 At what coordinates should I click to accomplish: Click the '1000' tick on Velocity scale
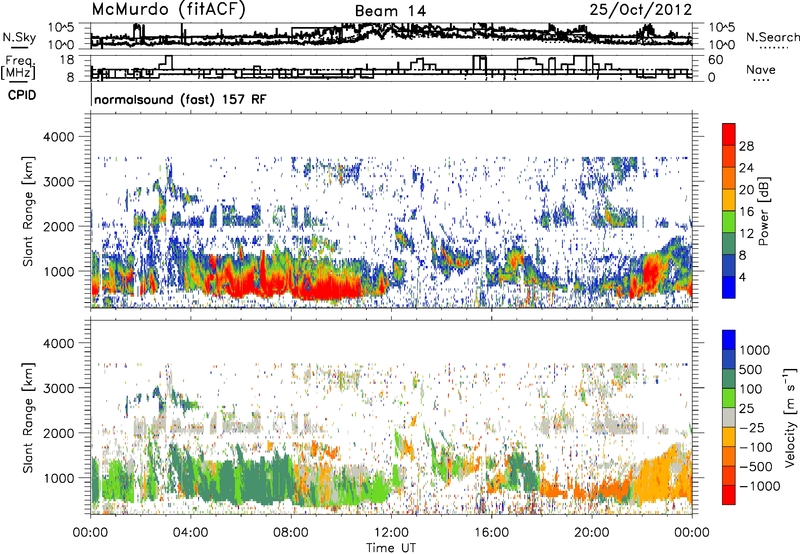[x=754, y=350]
